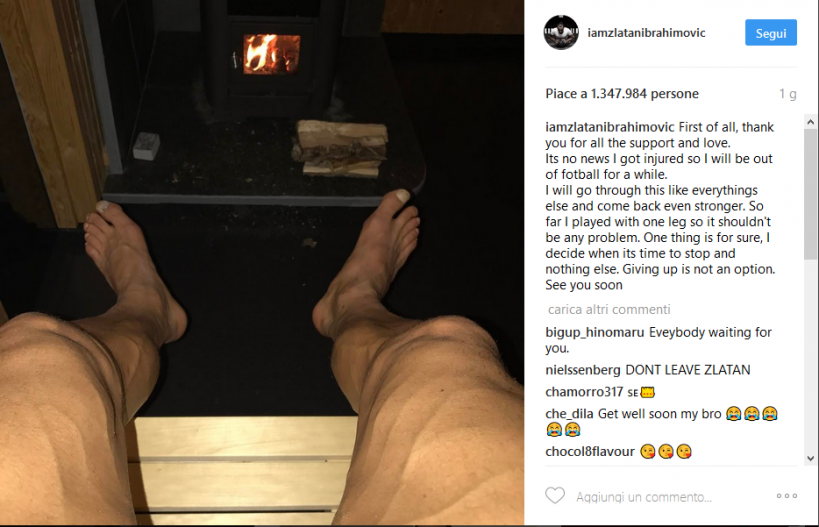Open the iamzlatanibrahimovic username in header
Image resolution: width=819 pixels, height=527 pixels.
click(x=646, y=33)
